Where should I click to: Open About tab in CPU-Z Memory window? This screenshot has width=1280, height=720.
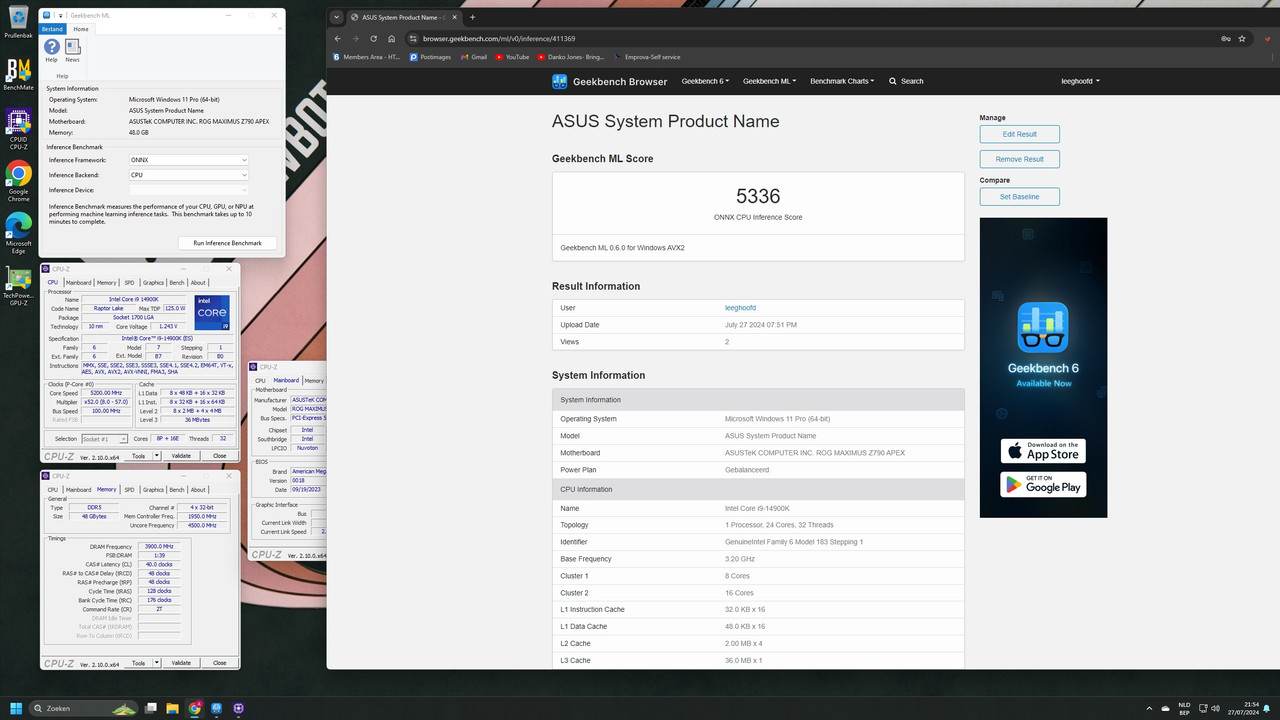[198, 490]
